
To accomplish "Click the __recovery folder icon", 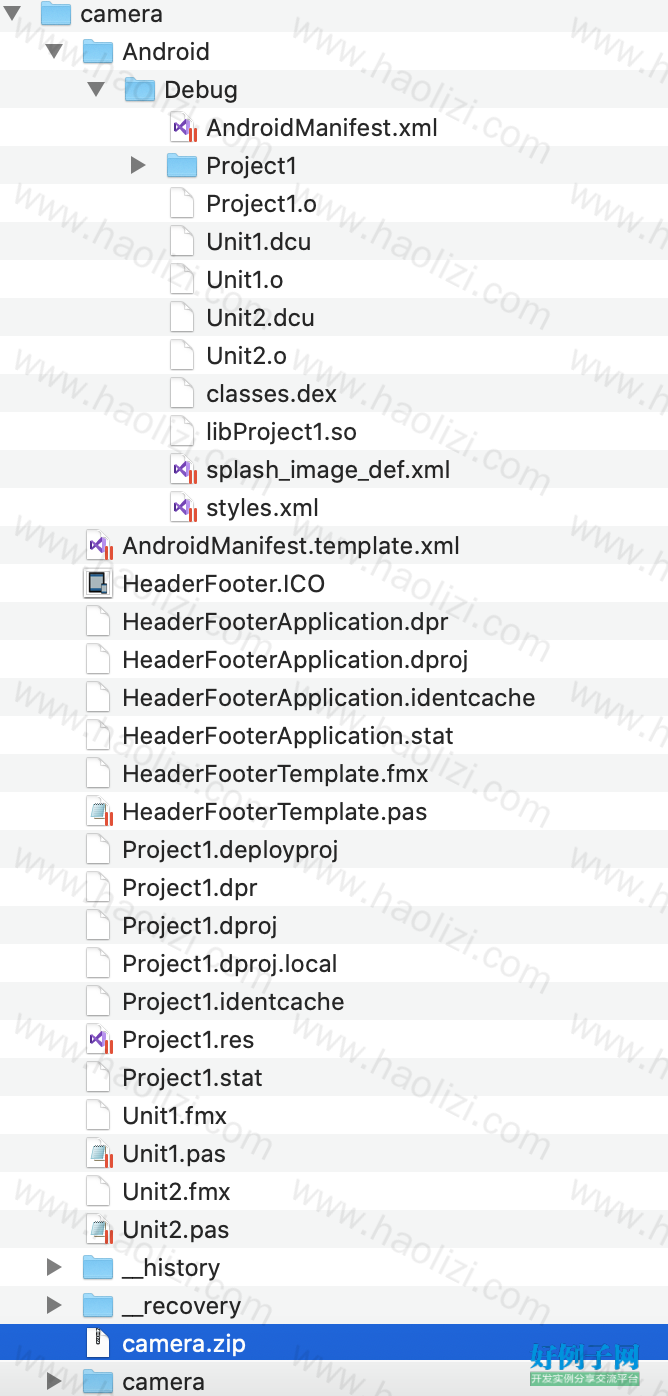I will pyautogui.click(x=97, y=1305).
